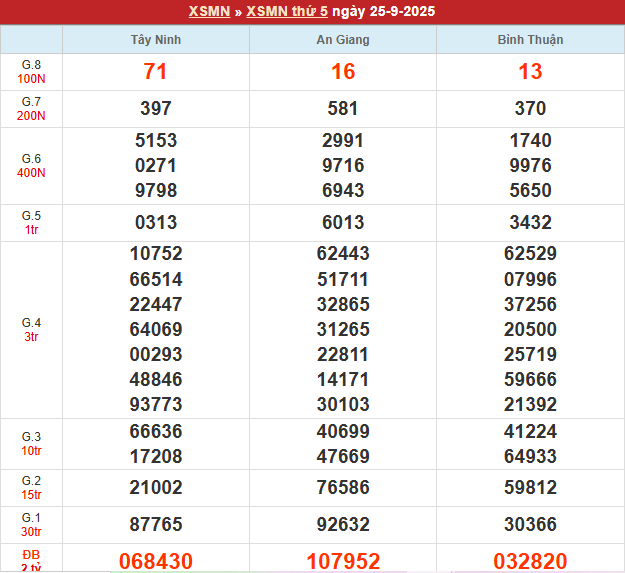This screenshot has height=573, width=625.
Task: Click Tây Ninh's special prize 068430
Action: click(x=156, y=561)
